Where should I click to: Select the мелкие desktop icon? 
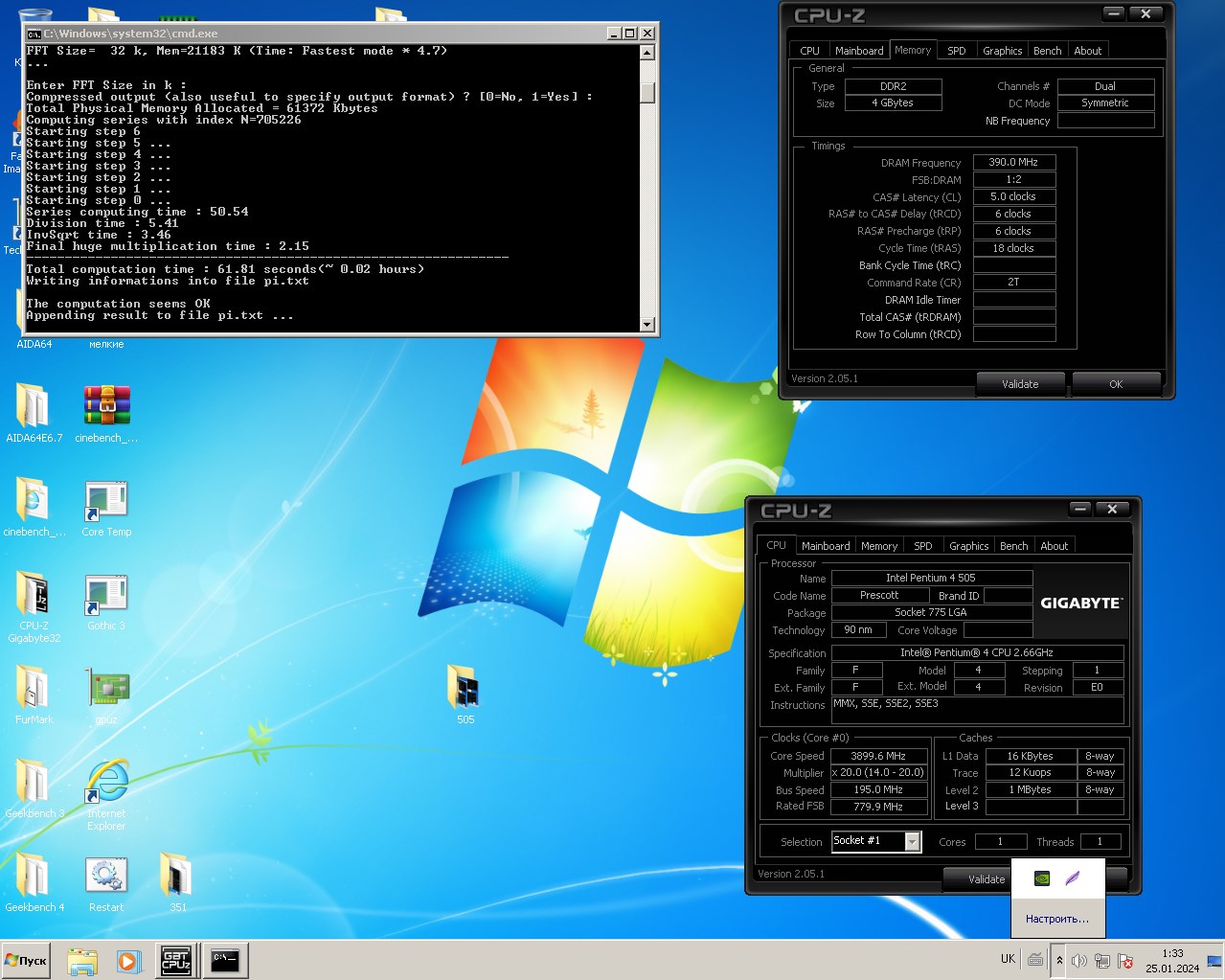[106, 343]
